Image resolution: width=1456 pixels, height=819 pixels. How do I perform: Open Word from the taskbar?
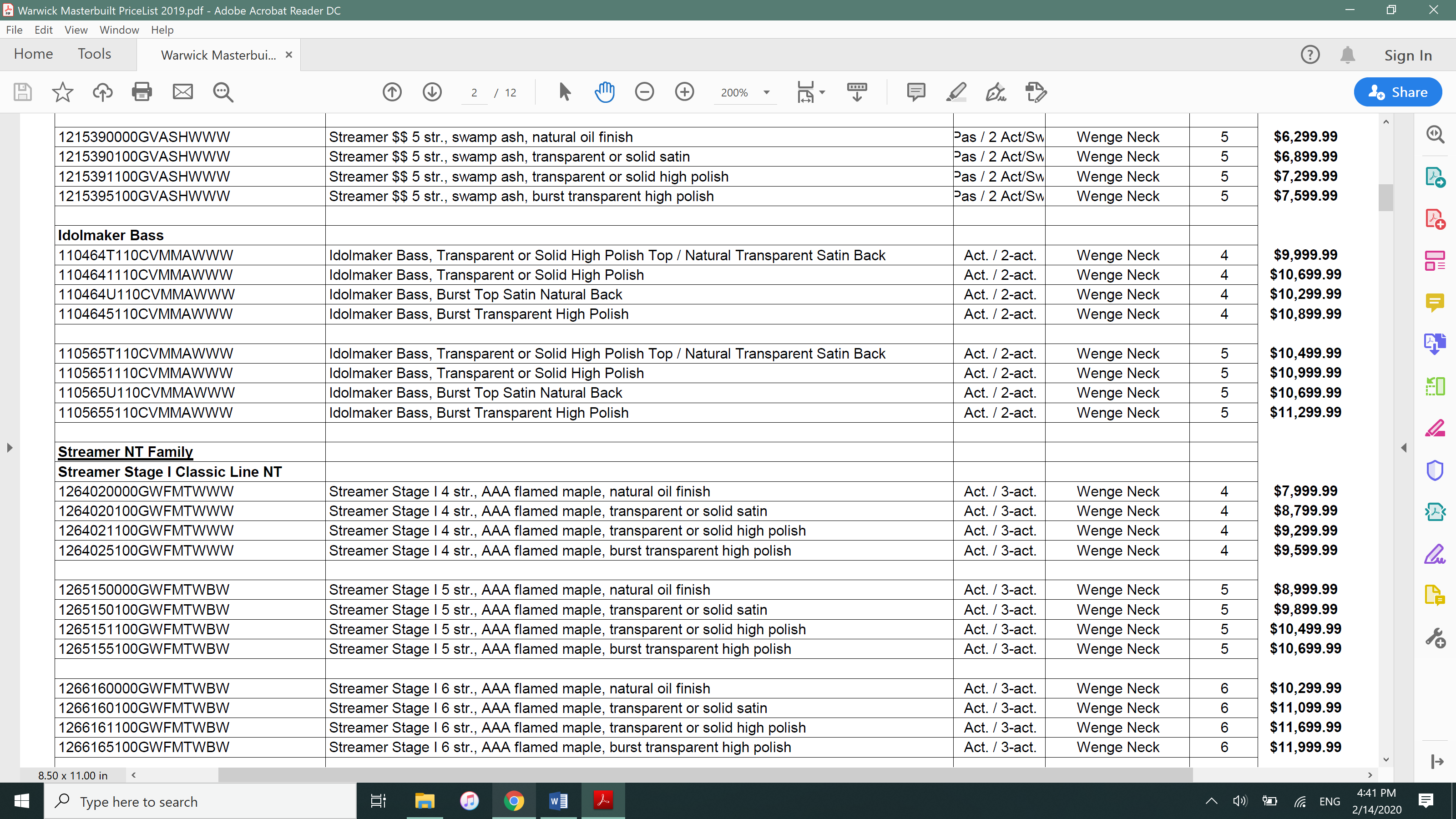pos(558,801)
